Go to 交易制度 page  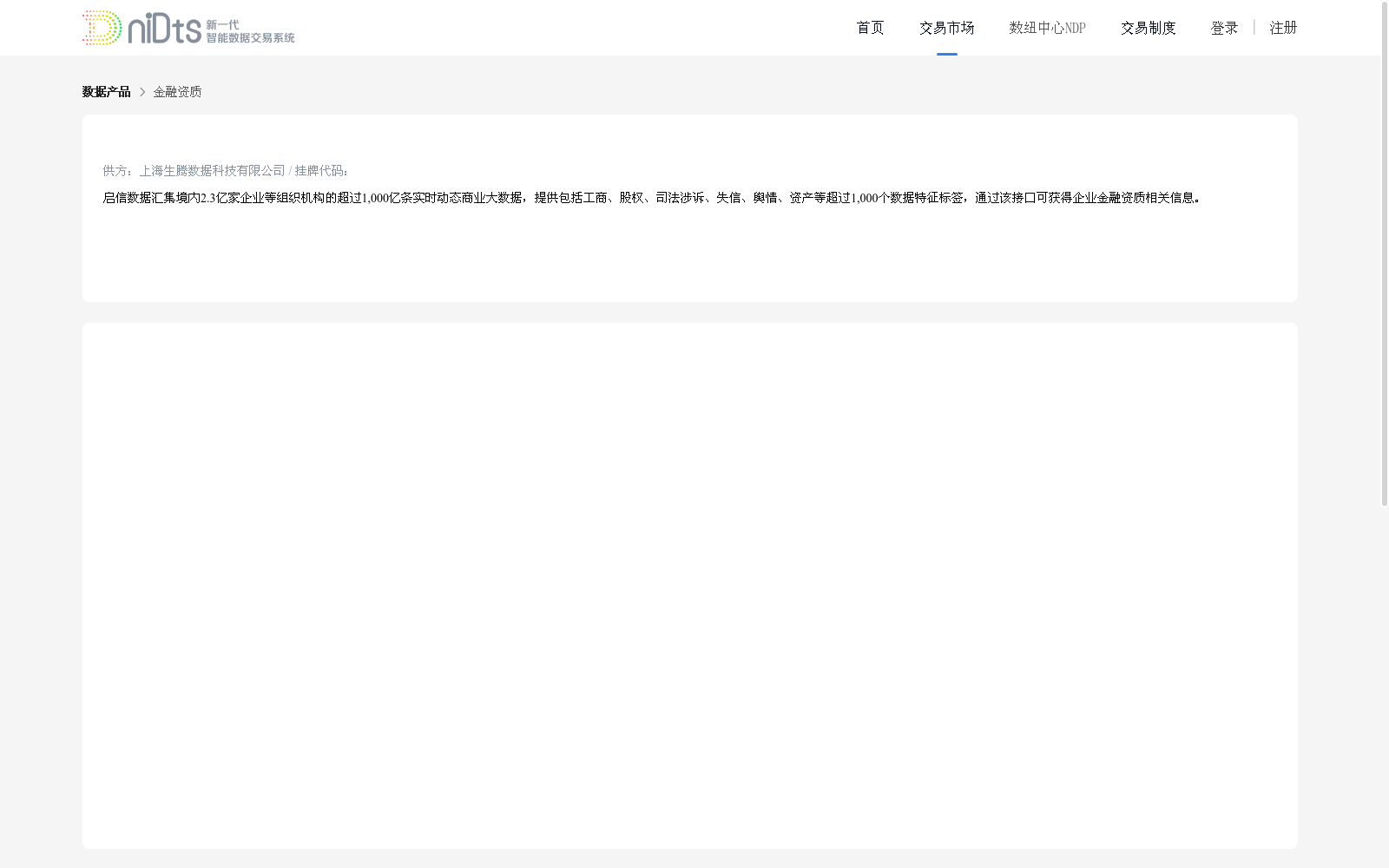[x=1148, y=28]
